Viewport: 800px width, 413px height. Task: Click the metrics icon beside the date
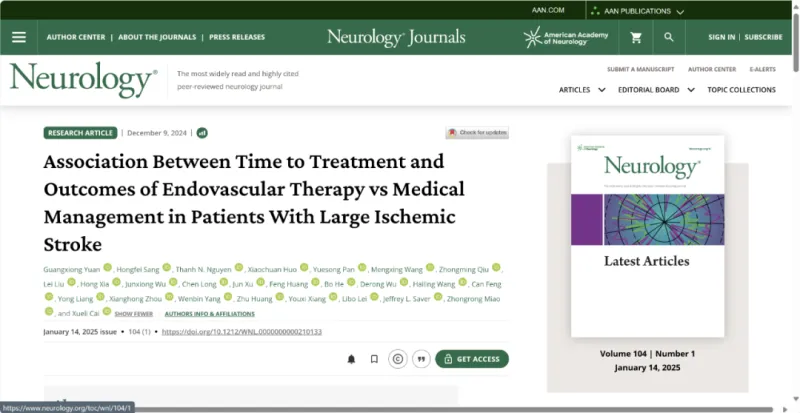[x=202, y=133]
